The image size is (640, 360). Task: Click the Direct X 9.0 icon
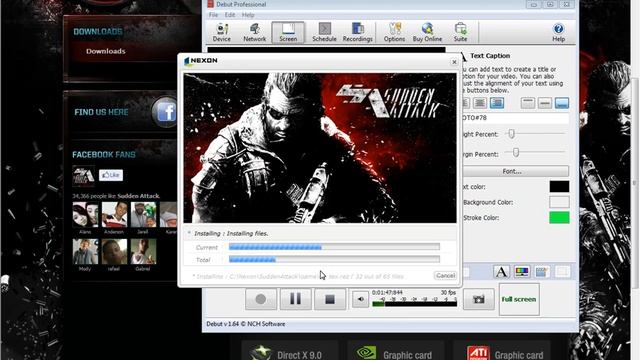coord(260,353)
